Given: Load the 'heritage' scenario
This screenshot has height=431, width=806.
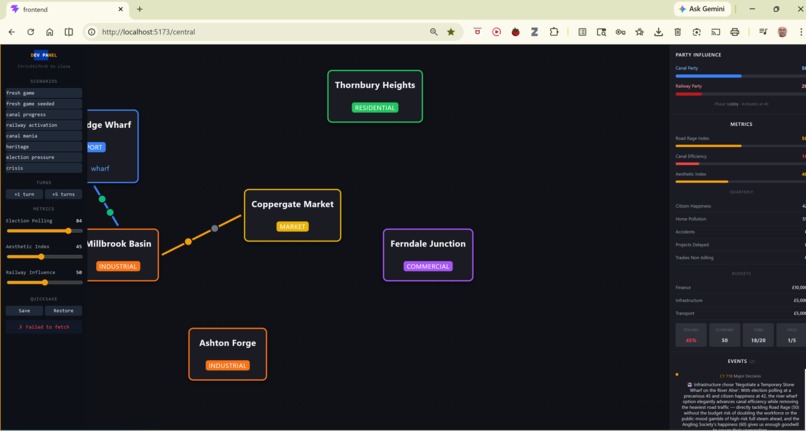Looking at the screenshot, I should [44, 147].
